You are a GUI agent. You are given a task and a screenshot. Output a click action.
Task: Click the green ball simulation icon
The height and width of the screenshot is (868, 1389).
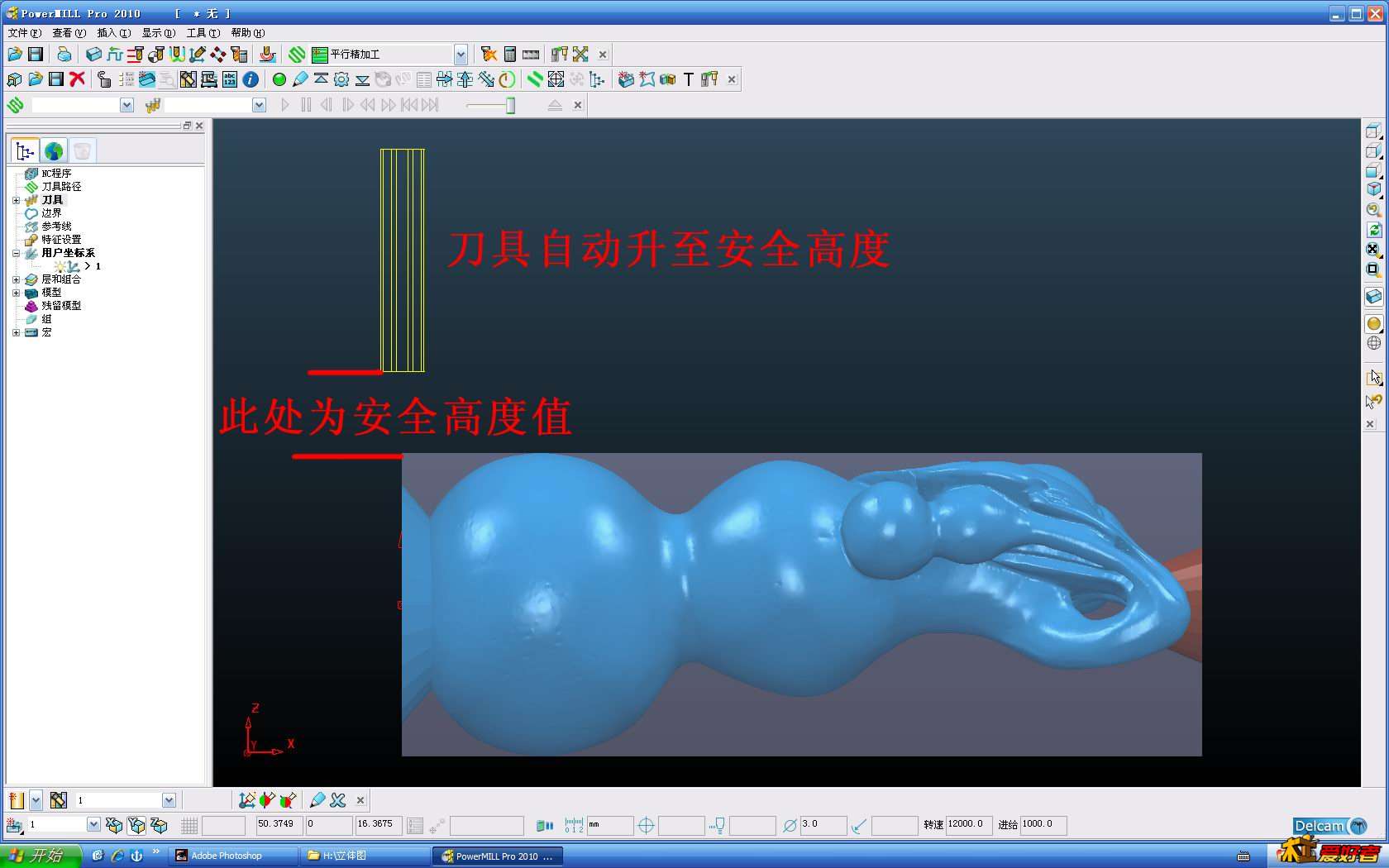(279, 79)
